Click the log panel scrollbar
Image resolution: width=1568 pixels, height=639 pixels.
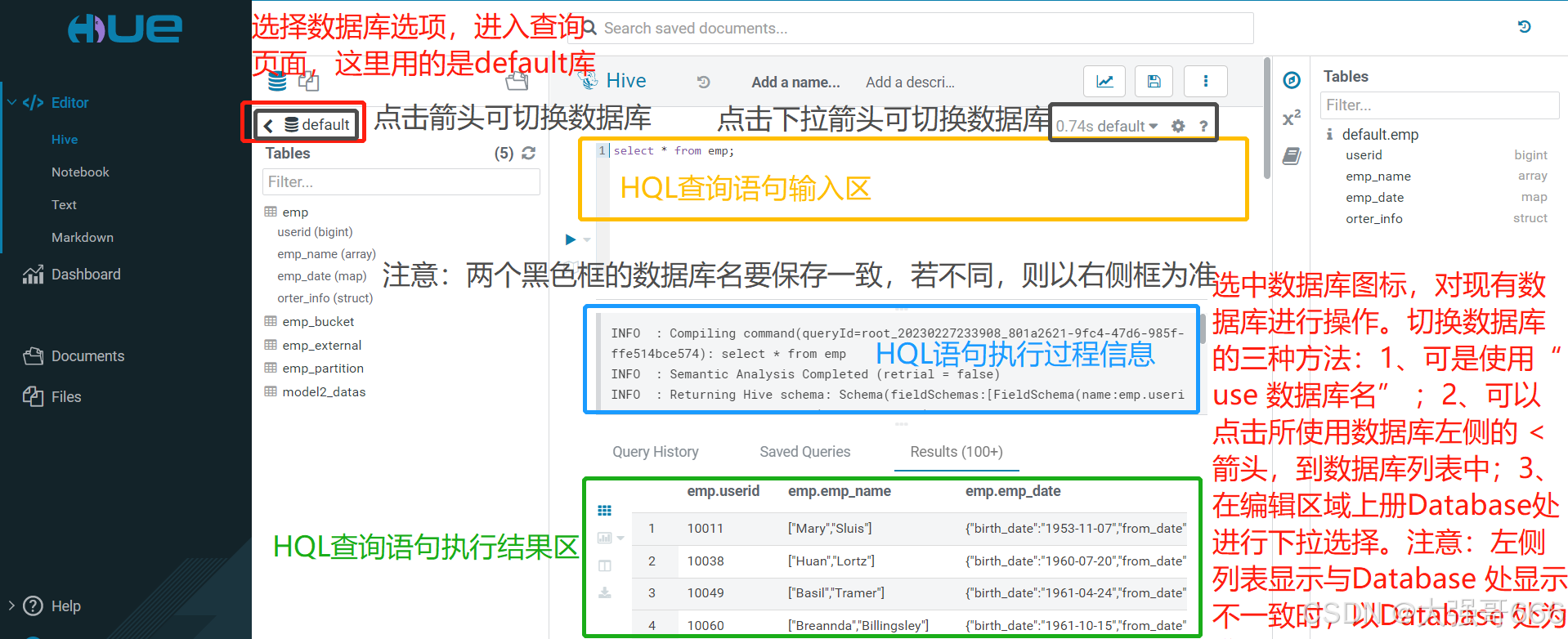click(x=1203, y=328)
